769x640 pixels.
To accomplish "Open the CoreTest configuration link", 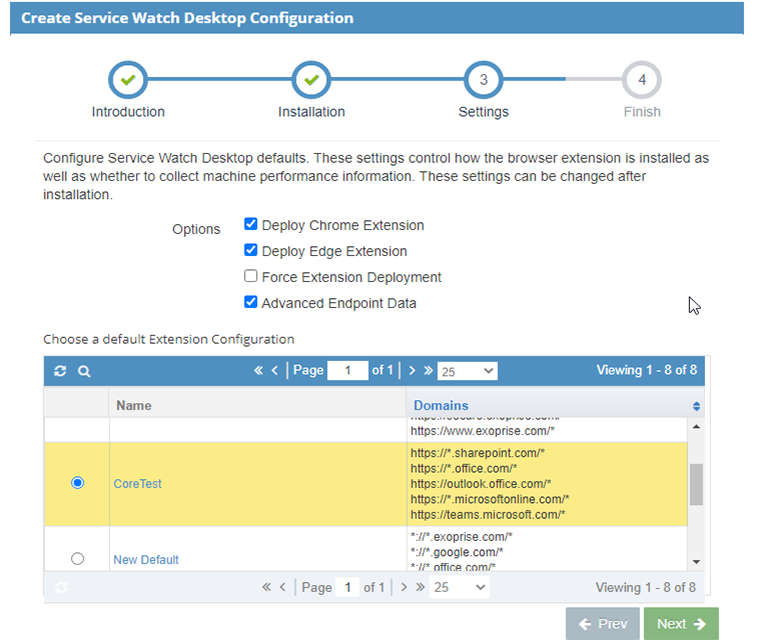I will pyautogui.click(x=137, y=484).
